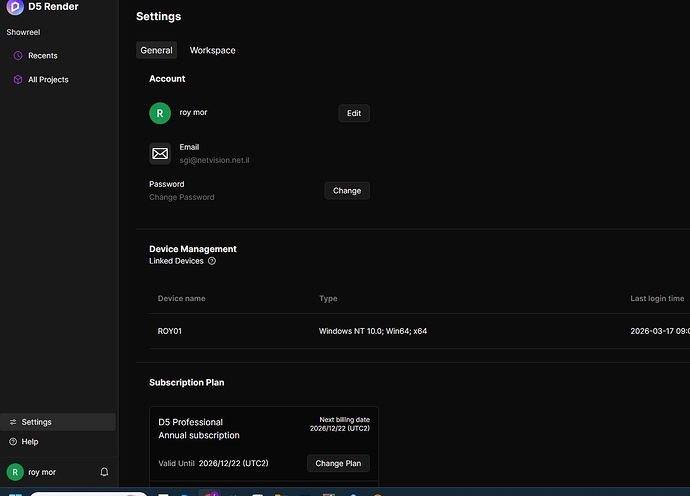The height and width of the screenshot is (496, 690).
Task: Click the Next billing date text
Action: click(x=345, y=419)
